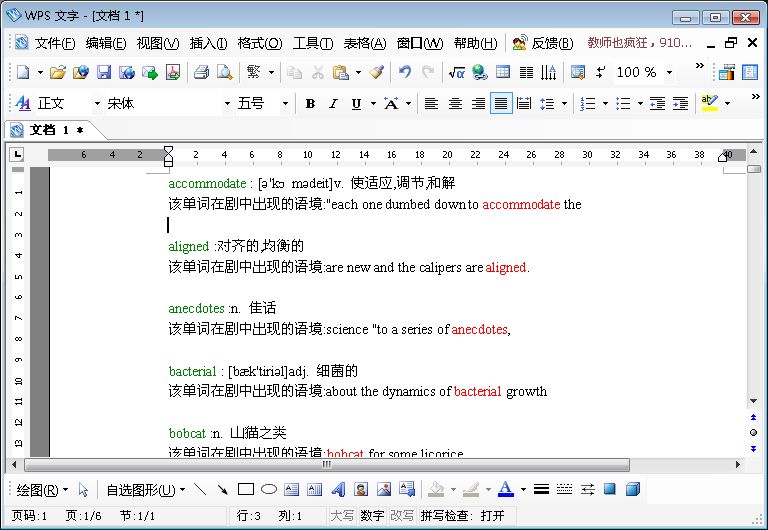This screenshot has width=768, height=530.
Task: Click the Open folder icon
Action: tap(58, 72)
